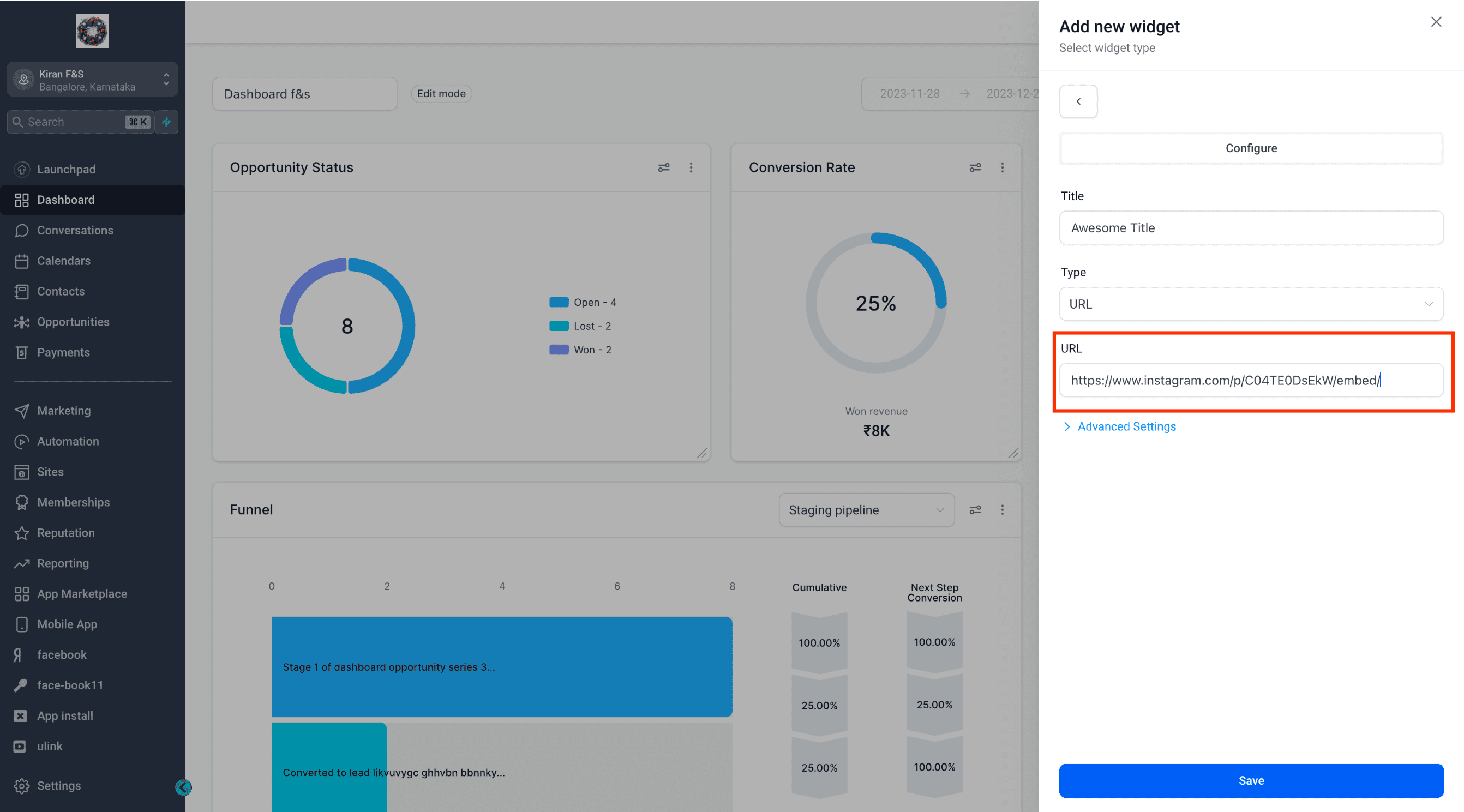Click the Edit mode badge
The height and width of the screenshot is (812, 1464).
click(x=441, y=94)
